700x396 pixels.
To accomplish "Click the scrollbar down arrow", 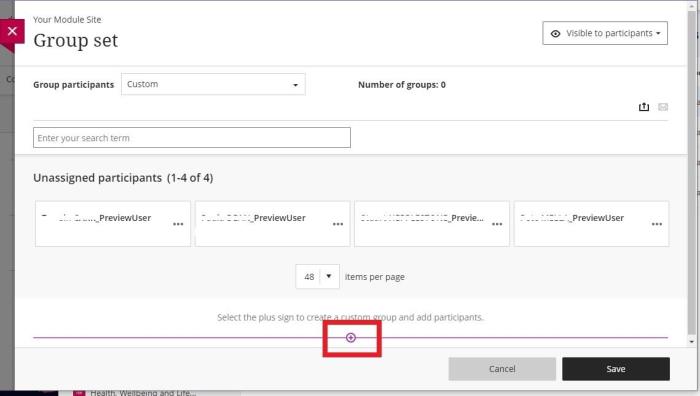I will 692,342.
